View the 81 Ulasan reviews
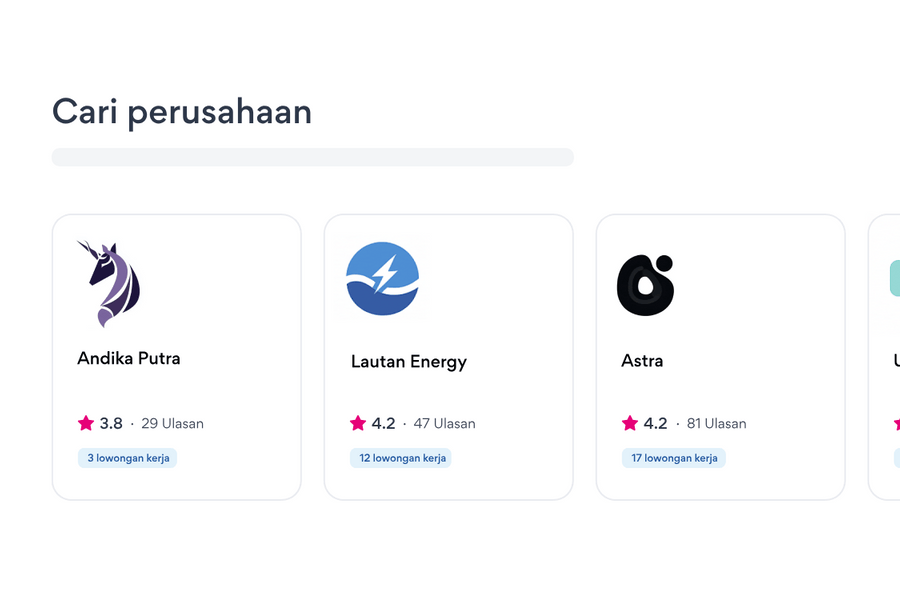 click(x=716, y=423)
